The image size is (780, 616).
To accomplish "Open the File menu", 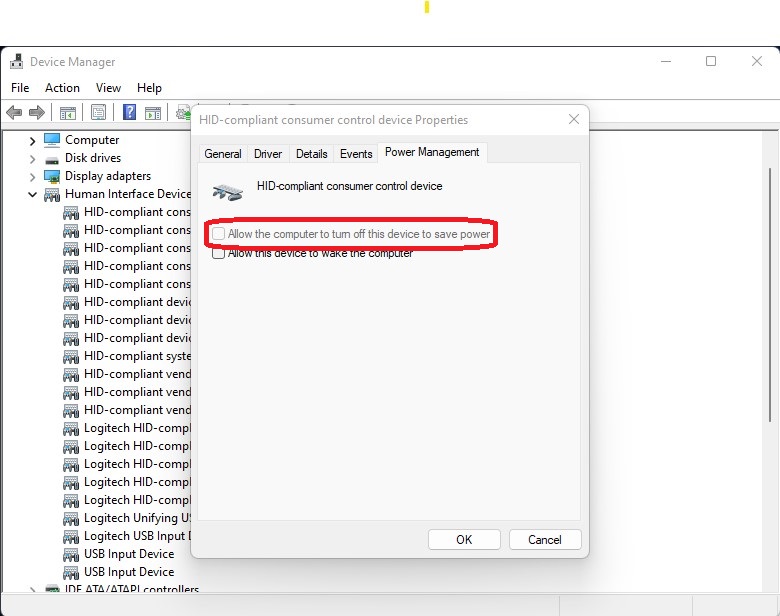I will pos(20,88).
